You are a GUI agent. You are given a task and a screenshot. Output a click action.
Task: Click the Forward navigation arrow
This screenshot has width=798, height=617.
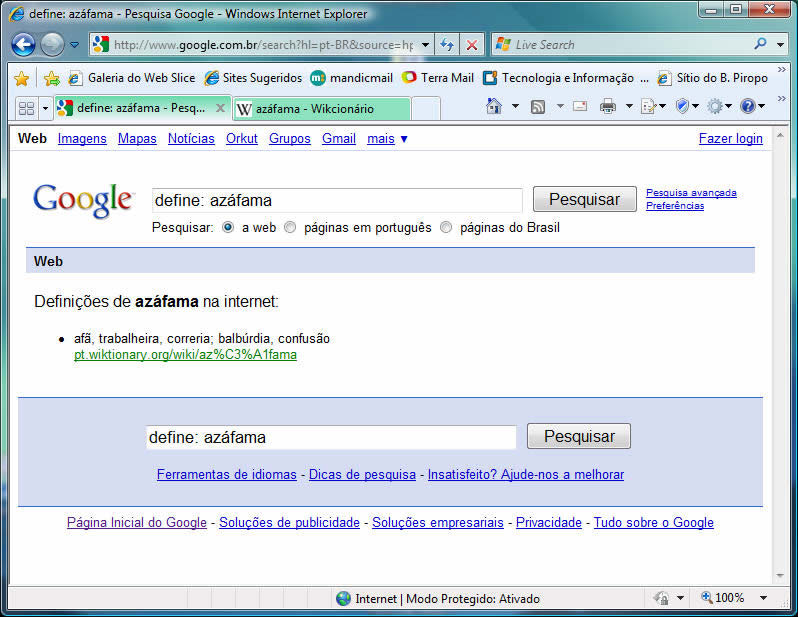coord(52,45)
